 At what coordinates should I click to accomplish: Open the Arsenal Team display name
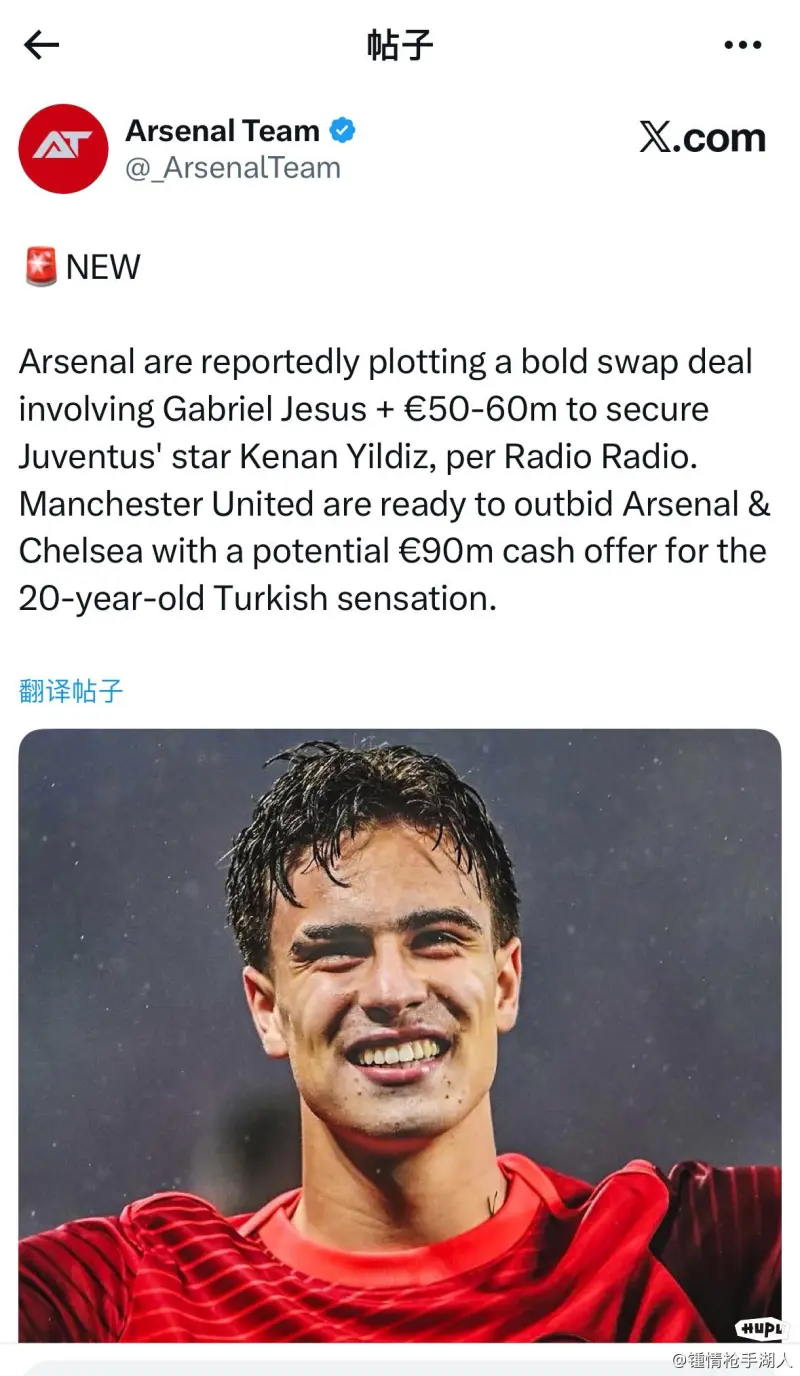click(222, 131)
